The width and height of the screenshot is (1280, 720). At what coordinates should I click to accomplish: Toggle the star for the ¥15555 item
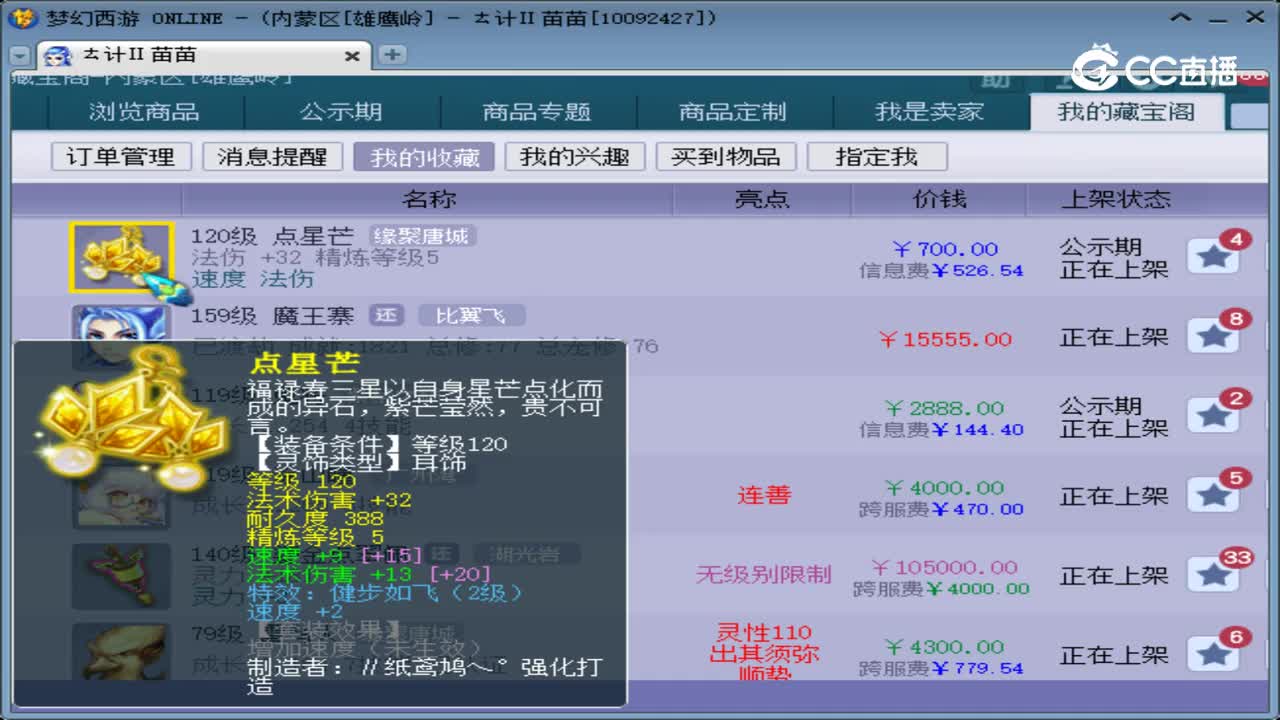pos(1215,336)
